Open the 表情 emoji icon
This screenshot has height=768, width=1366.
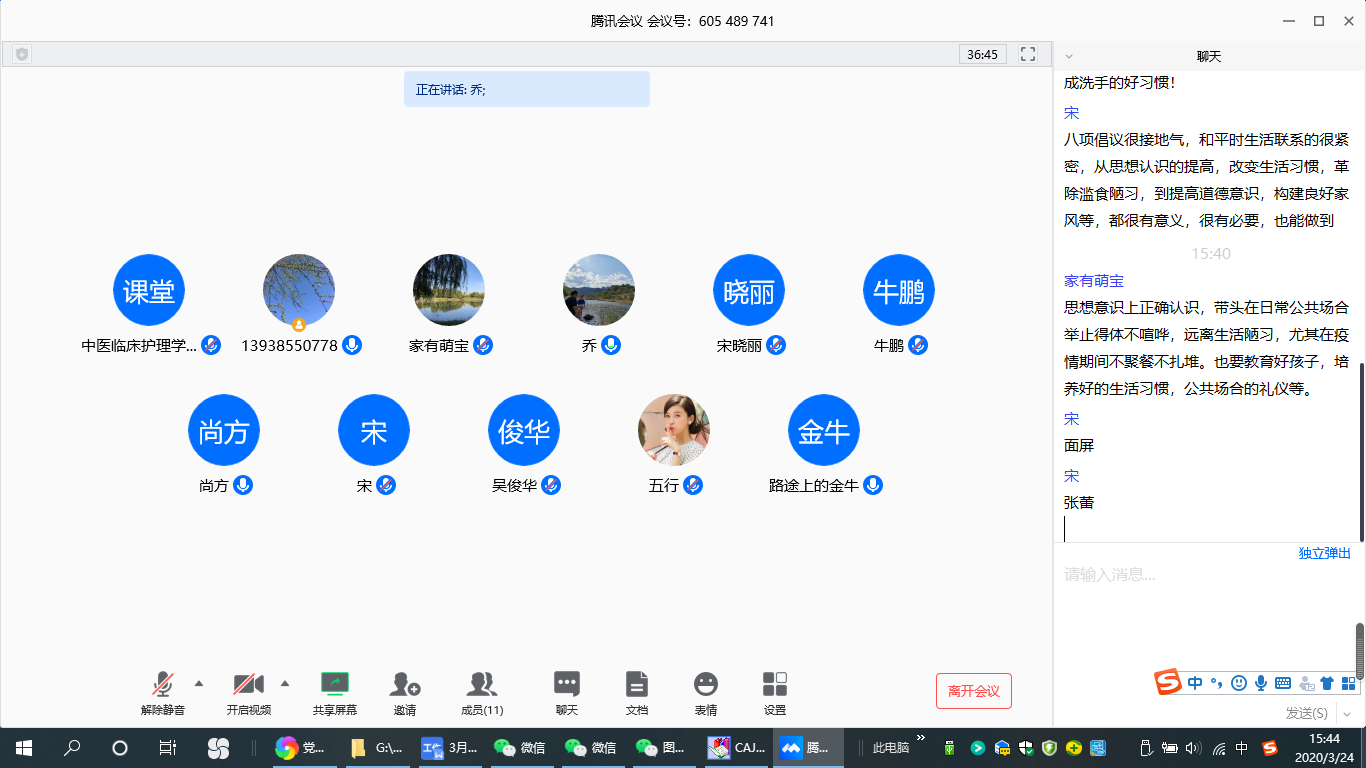tap(705, 685)
